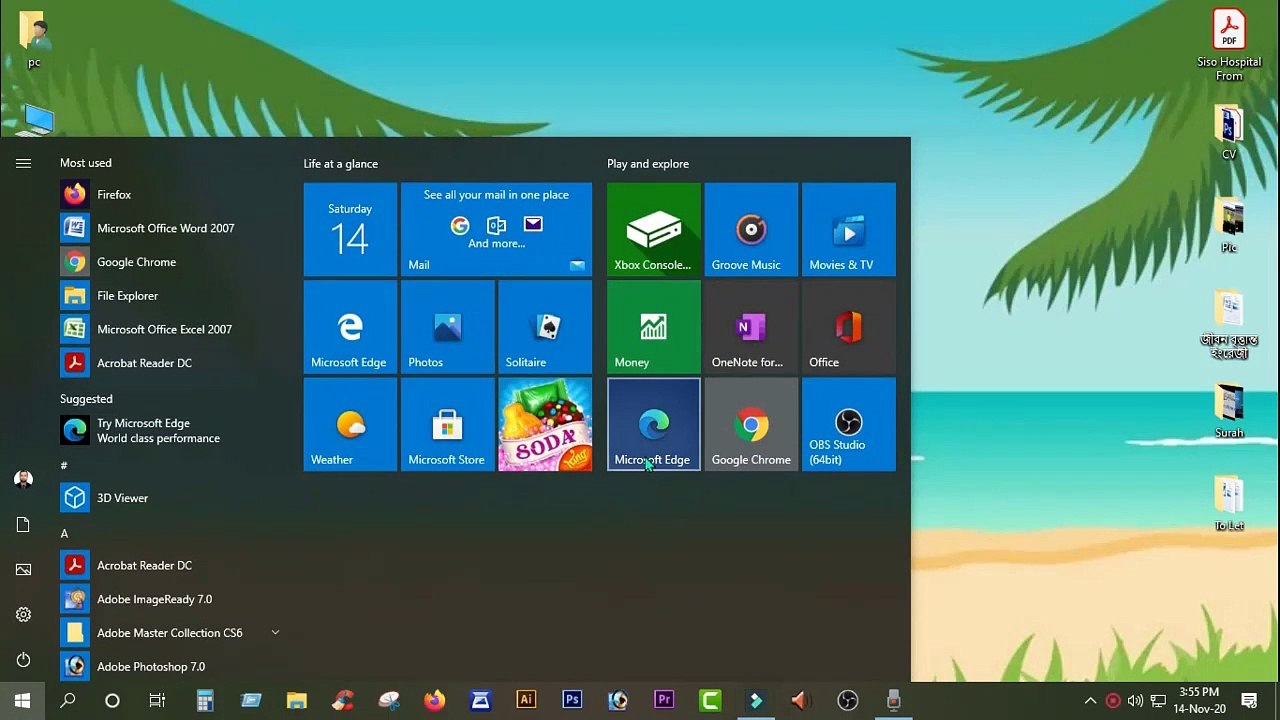Screen dimensions: 1280x720
Task: Open the Office tile
Action: pos(849,326)
